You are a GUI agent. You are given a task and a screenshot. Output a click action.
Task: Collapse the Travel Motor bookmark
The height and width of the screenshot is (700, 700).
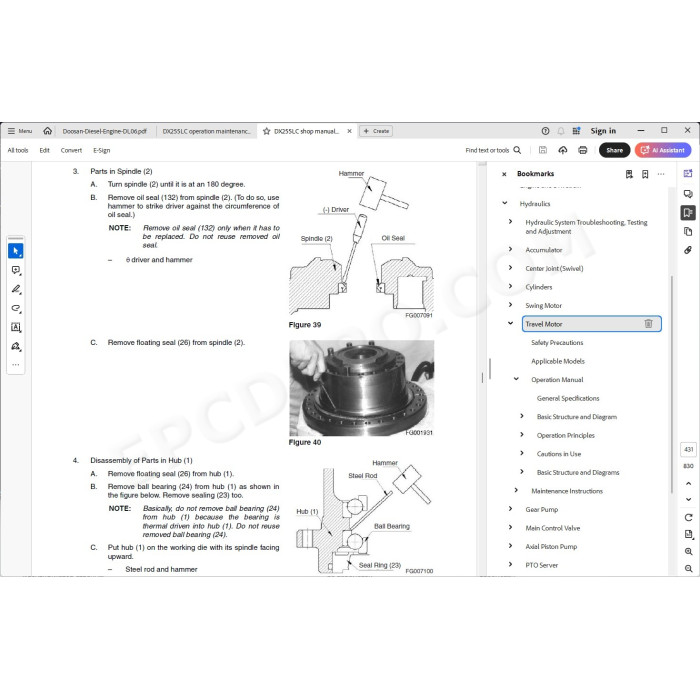click(511, 323)
